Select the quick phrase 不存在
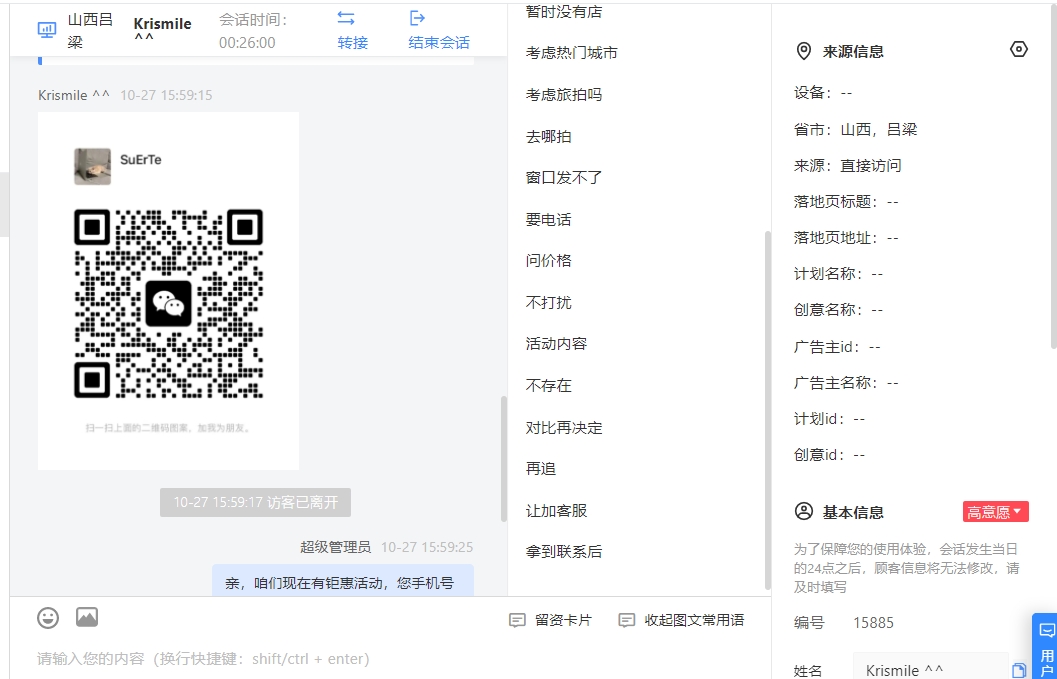The image size is (1057, 679). [549, 385]
